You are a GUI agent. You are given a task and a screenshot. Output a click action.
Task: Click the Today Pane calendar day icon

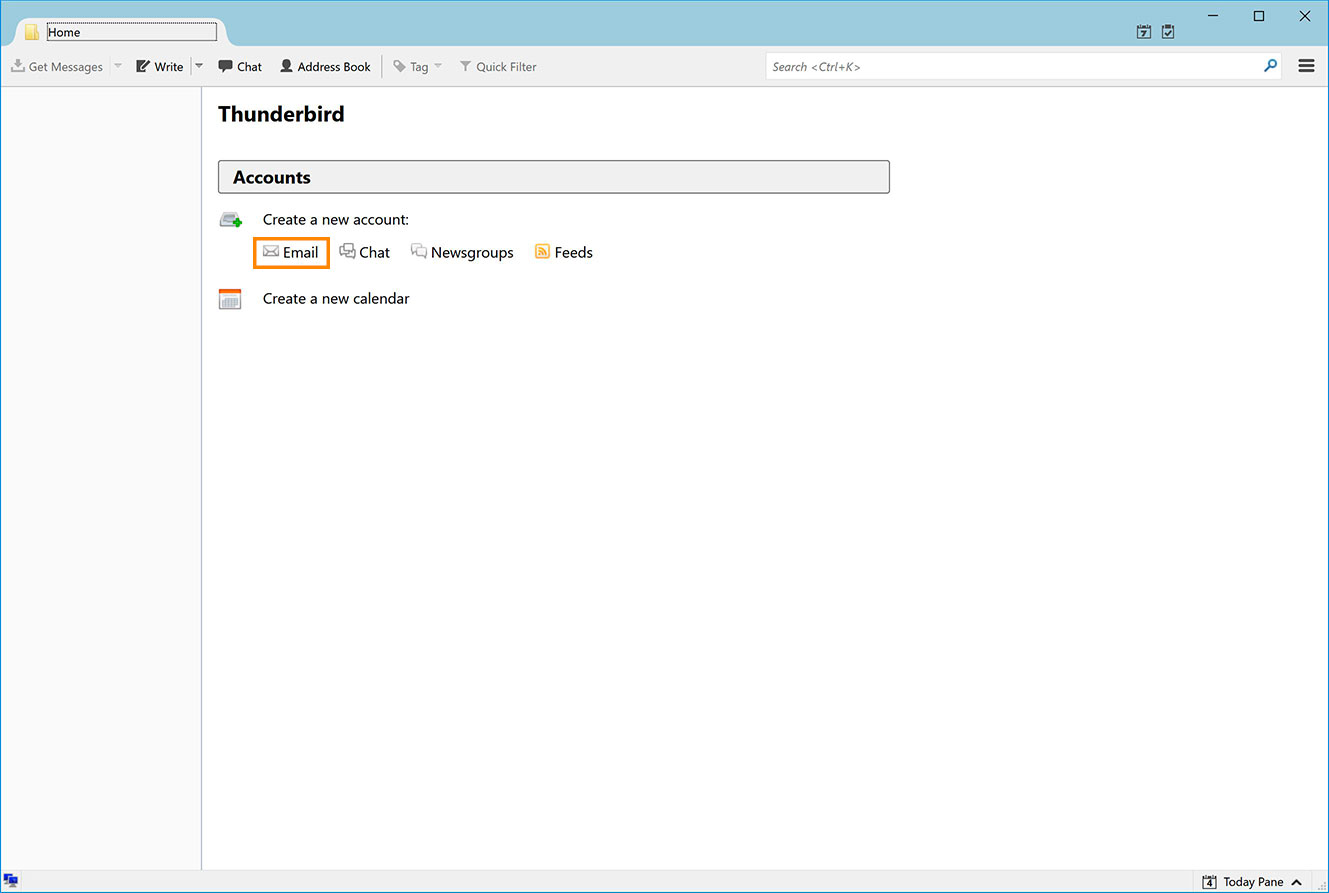click(x=1209, y=882)
